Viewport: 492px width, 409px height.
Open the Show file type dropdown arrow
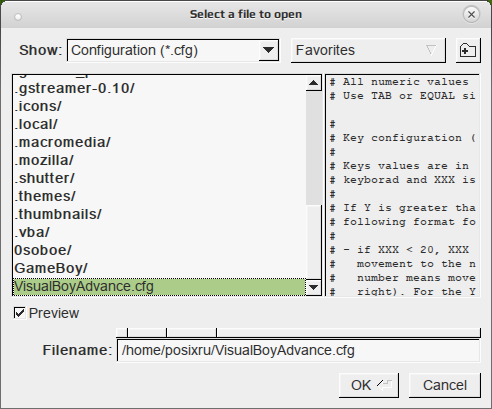(268, 50)
